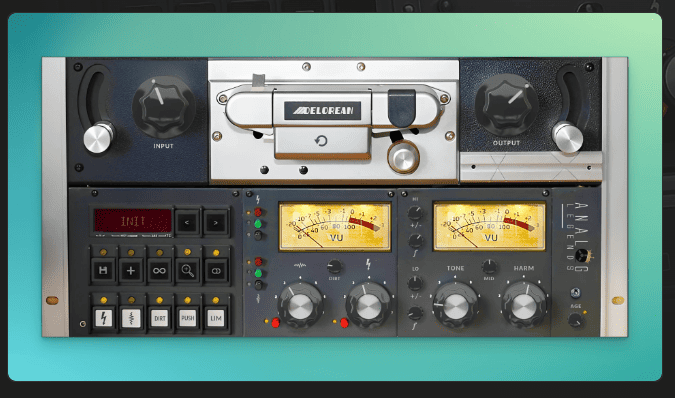
Task: Click the upper red switch left of the first VU meter
Action: pyautogui.click(x=258, y=212)
